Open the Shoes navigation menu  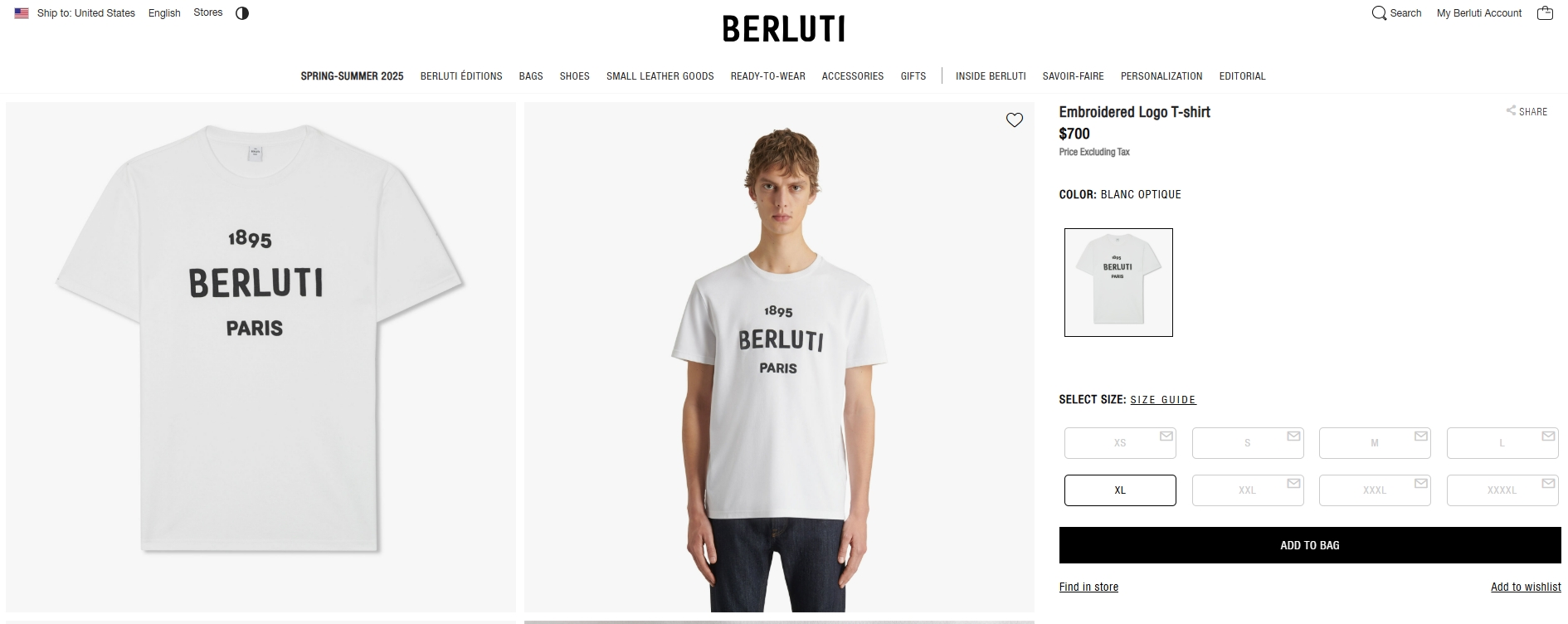click(574, 76)
